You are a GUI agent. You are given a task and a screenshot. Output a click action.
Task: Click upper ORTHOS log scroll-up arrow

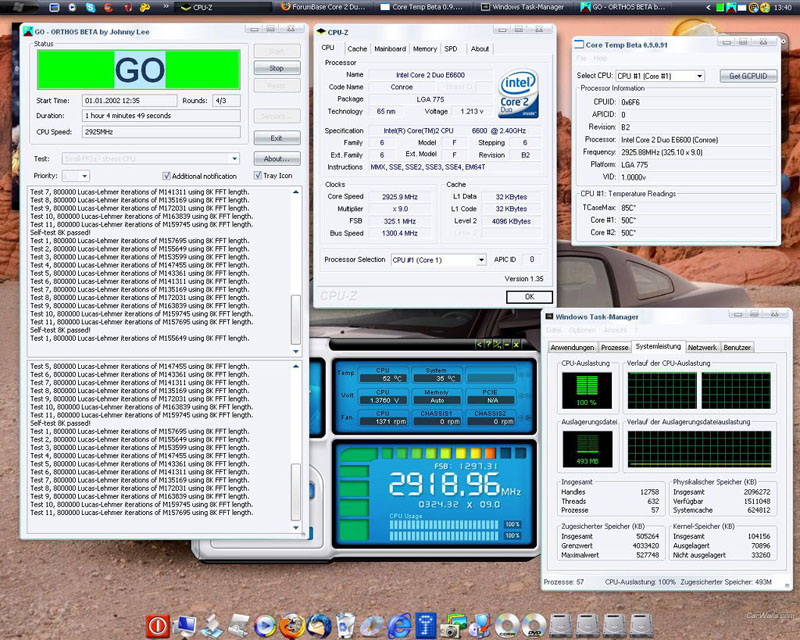coord(296,192)
